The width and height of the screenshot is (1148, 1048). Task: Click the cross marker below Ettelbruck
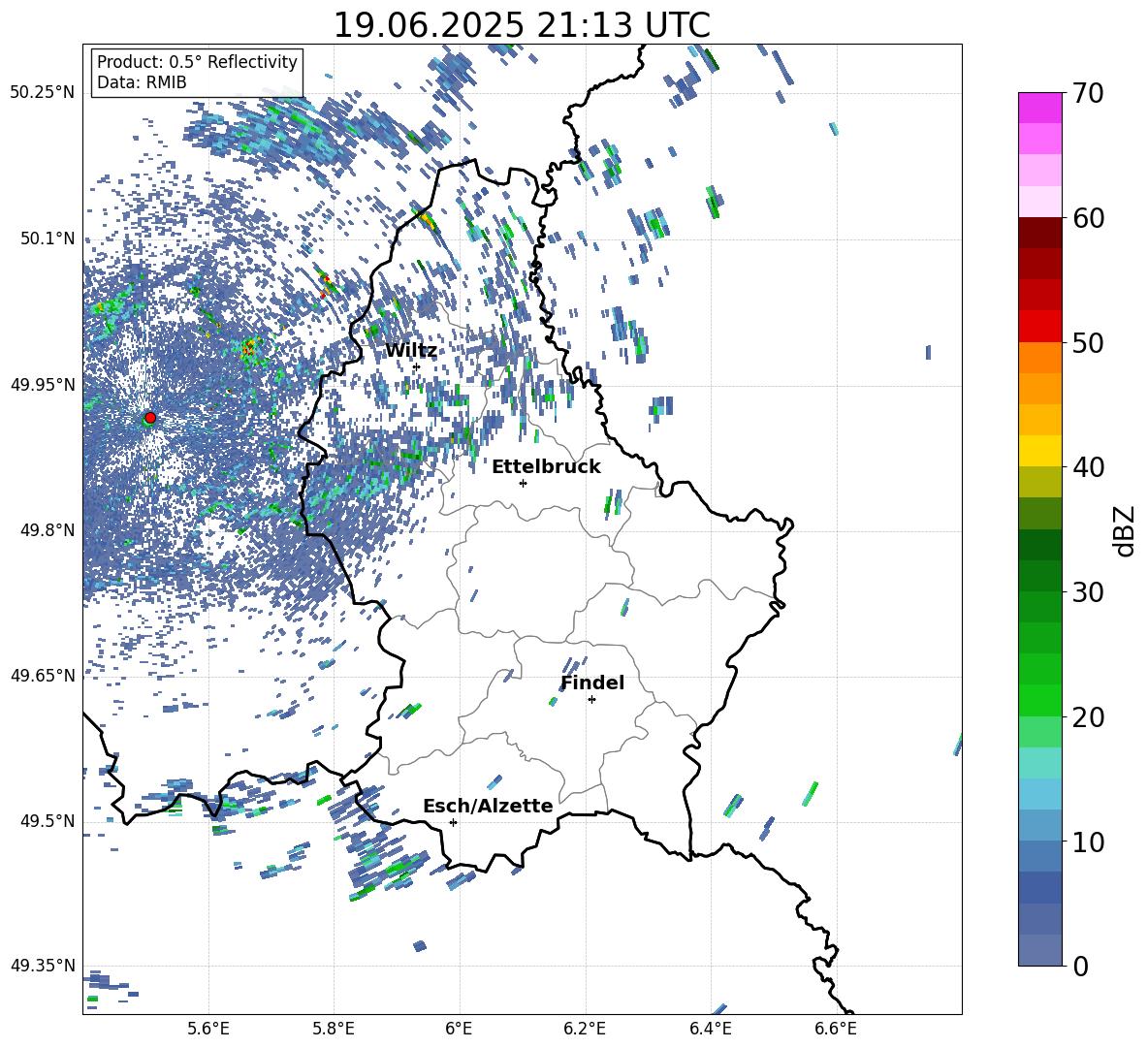tap(523, 483)
